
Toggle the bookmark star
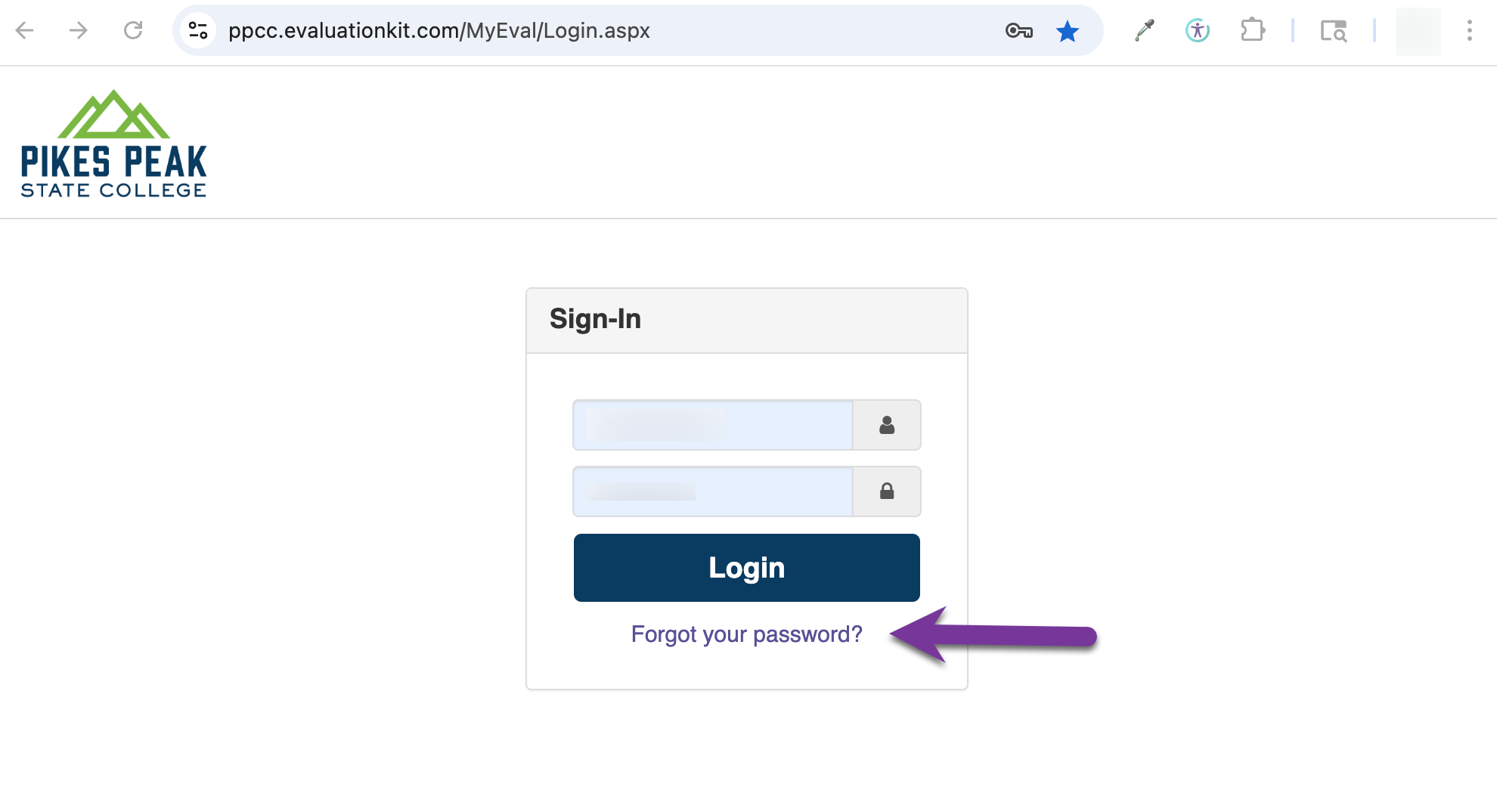pos(1068,31)
